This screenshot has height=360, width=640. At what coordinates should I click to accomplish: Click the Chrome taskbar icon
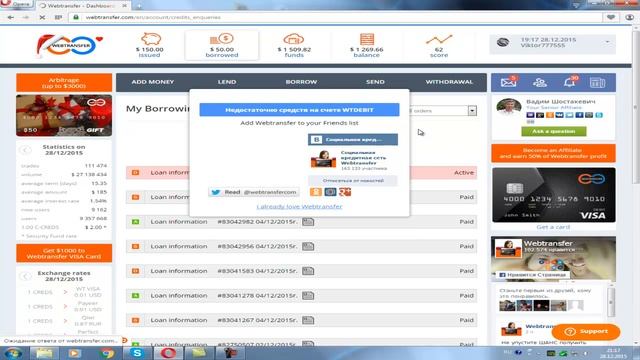[107, 353]
